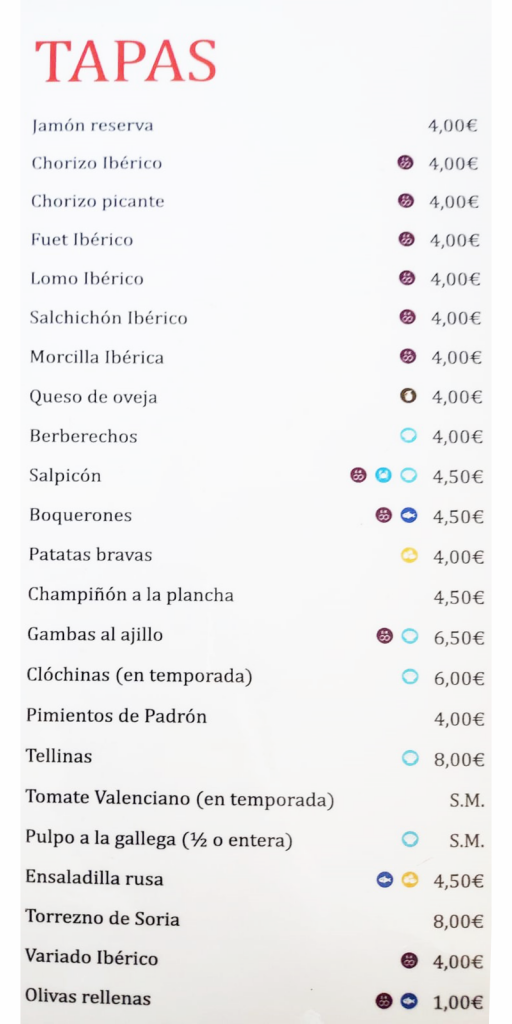Select the Jamón reserva item
This screenshot has width=512, height=1024.
pyautogui.click(x=92, y=125)
